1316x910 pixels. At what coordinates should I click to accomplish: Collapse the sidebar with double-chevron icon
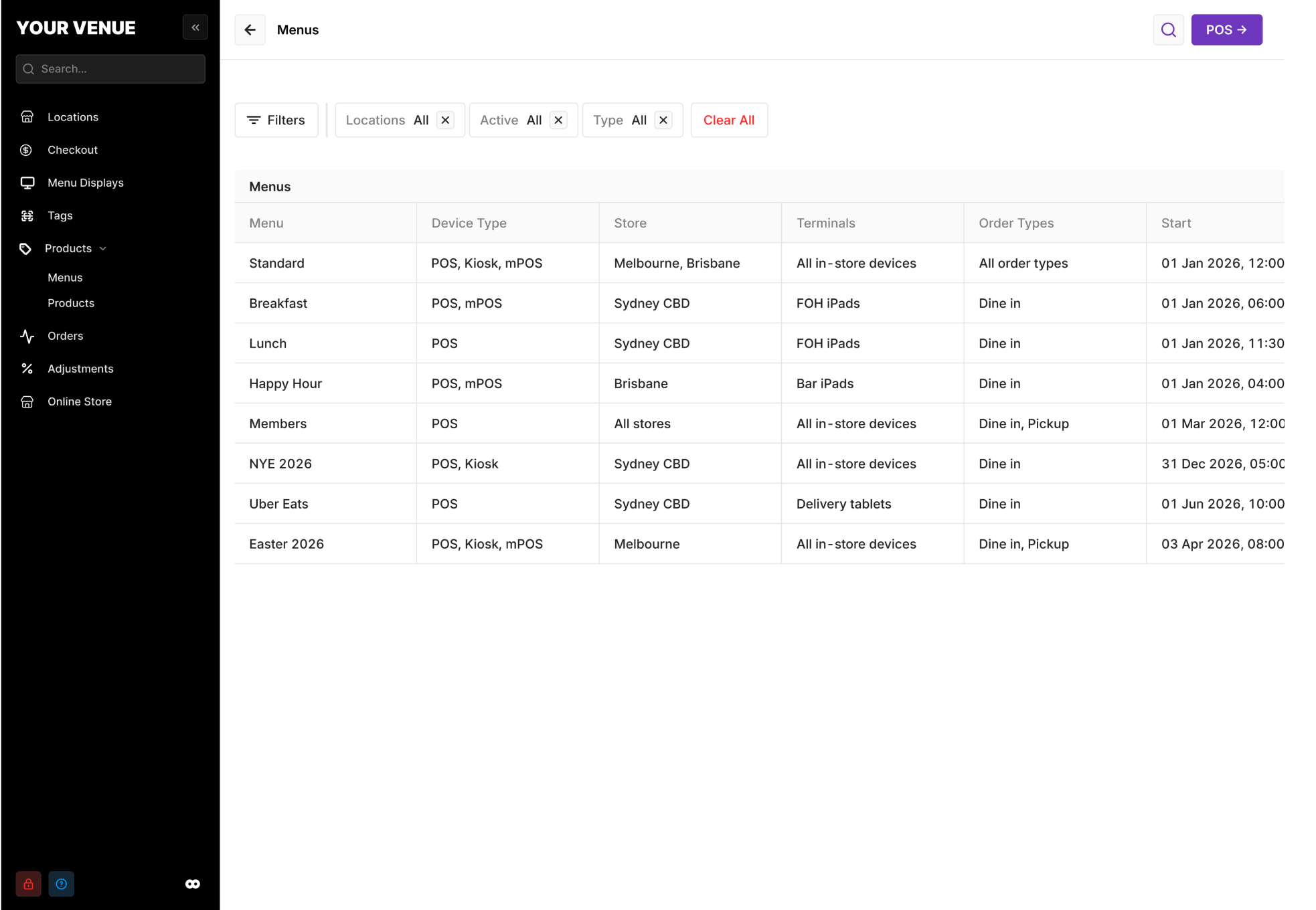pyautogui.click(x=195, y=27)
